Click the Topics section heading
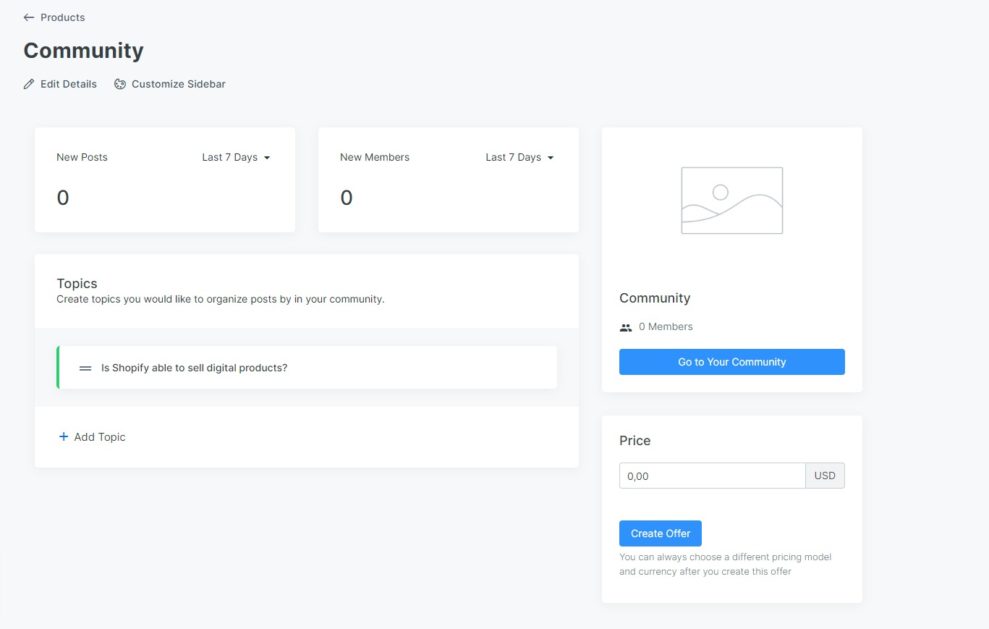 click(77, 284)
